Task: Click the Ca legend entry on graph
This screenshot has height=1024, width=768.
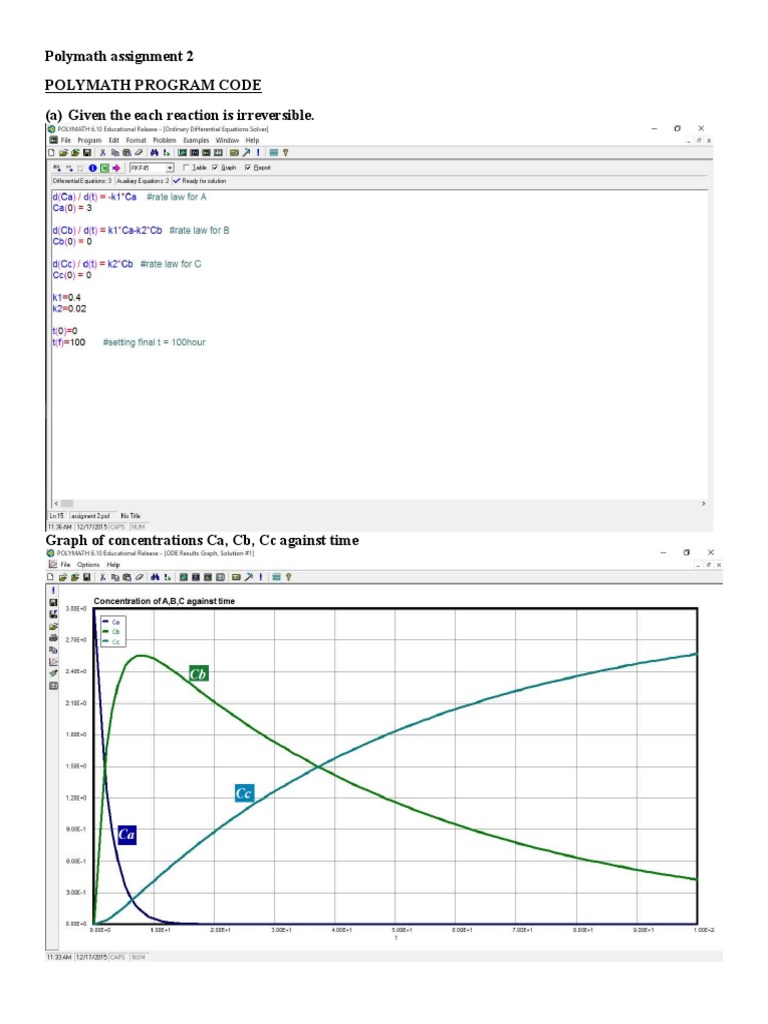Action: (111, 622)
